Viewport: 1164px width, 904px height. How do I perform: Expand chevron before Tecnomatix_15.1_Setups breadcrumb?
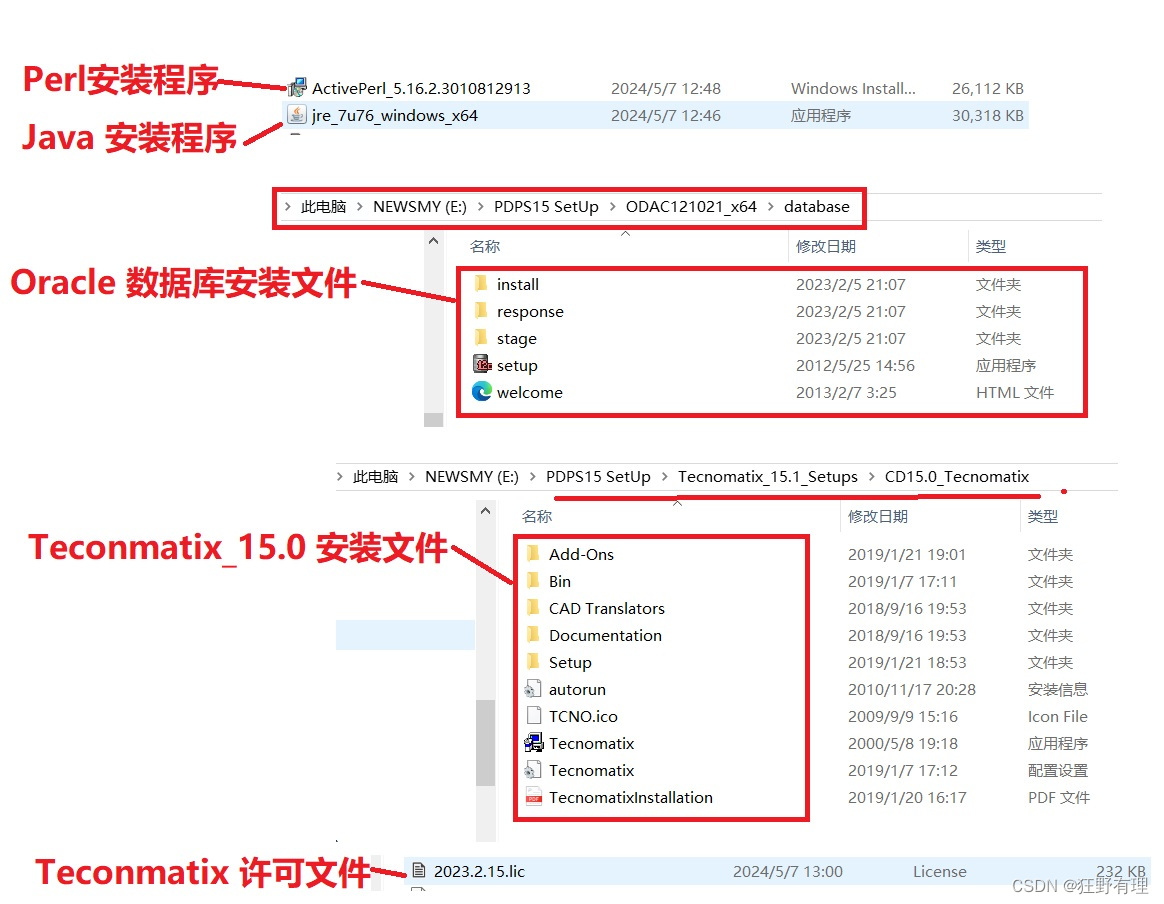664,476
